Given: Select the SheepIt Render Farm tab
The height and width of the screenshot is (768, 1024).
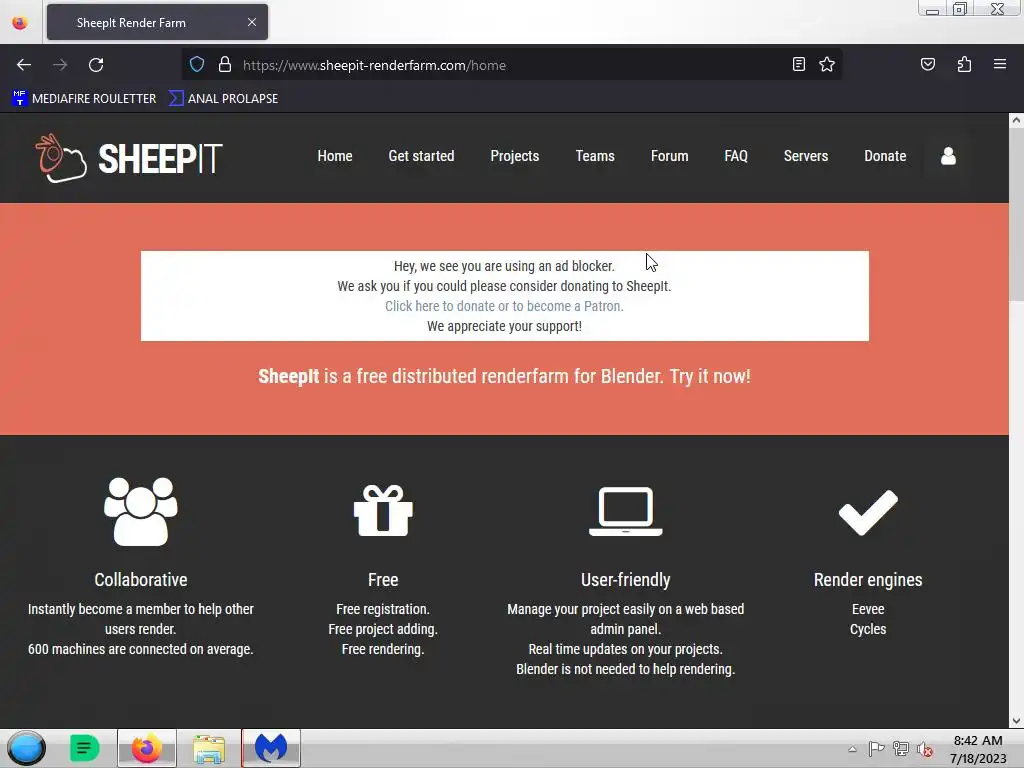Looking at the screenshot, I should [x=157, y=22].
